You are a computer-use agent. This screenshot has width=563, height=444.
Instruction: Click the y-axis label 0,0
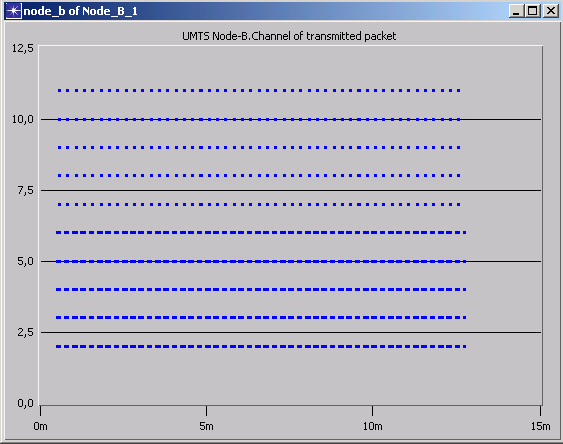pyautogui.click(x=25, y=403)
